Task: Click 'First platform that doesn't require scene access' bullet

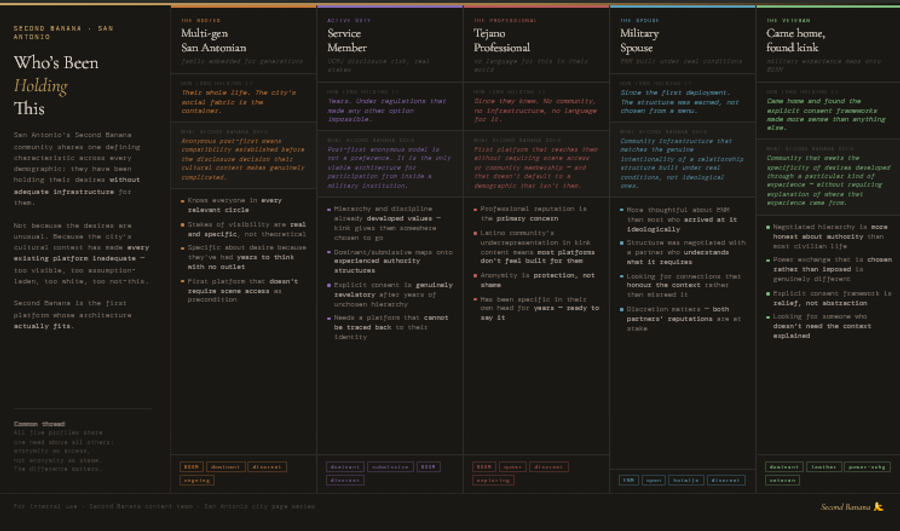Action: tap(239, 290)
